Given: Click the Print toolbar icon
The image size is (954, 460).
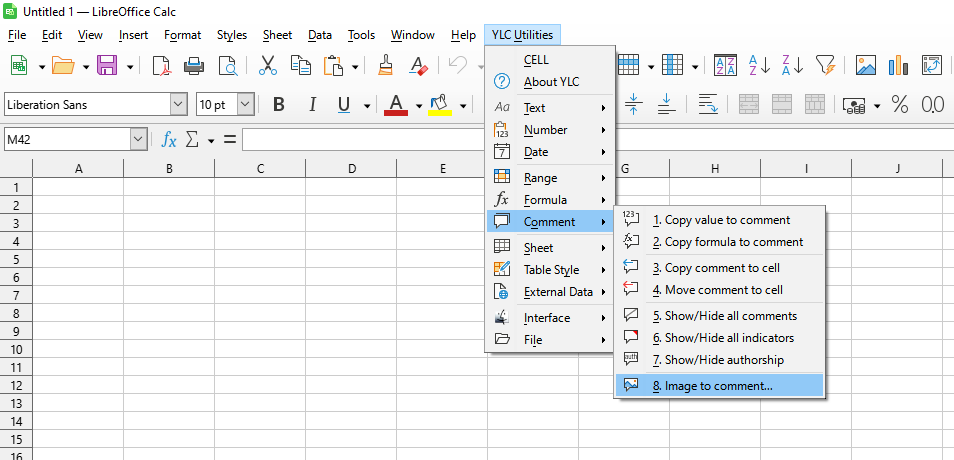Looking at the screenshot, I should click(194, 66).
